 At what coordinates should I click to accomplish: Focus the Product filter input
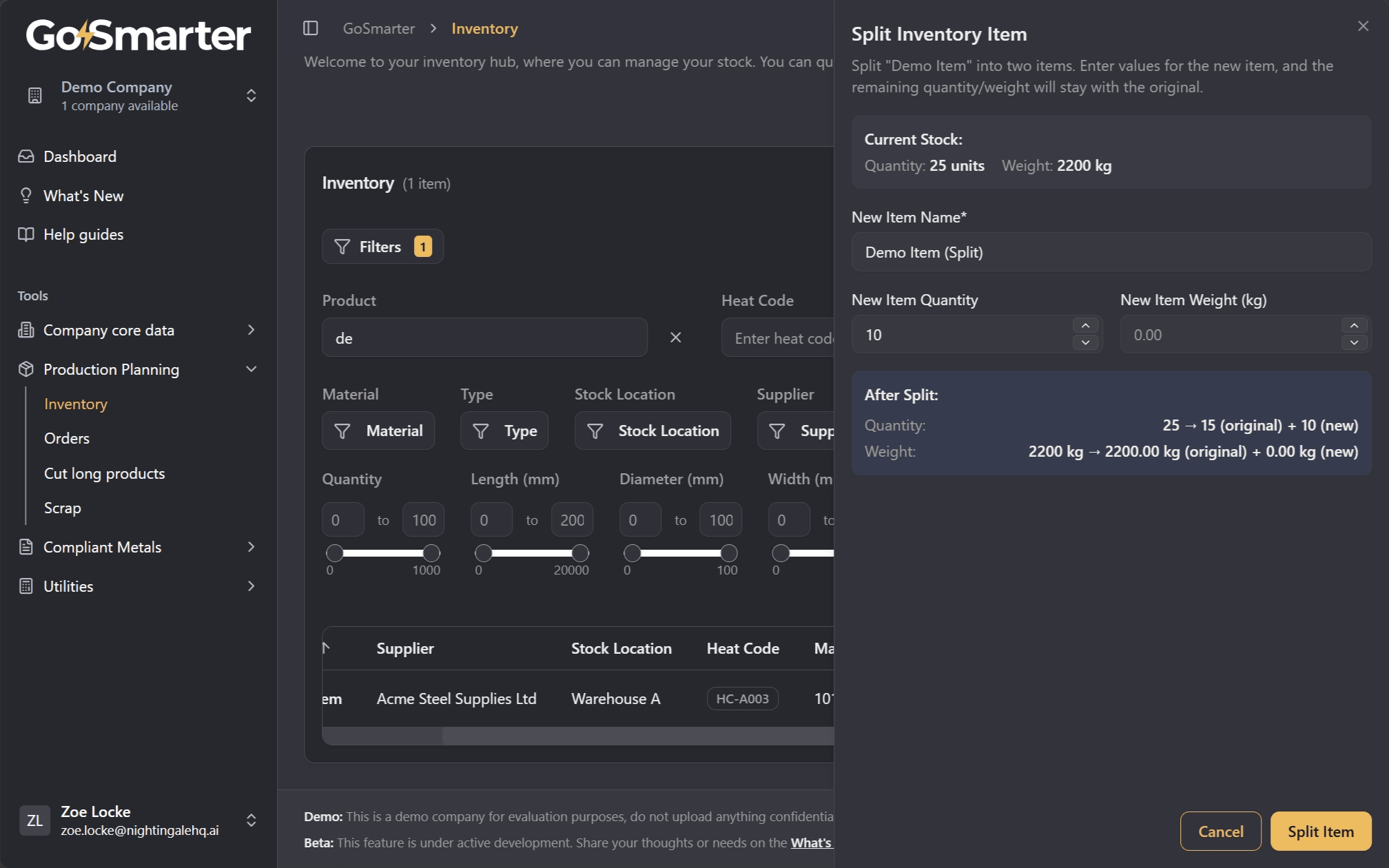pyautogui.click(x=485, y=338)
